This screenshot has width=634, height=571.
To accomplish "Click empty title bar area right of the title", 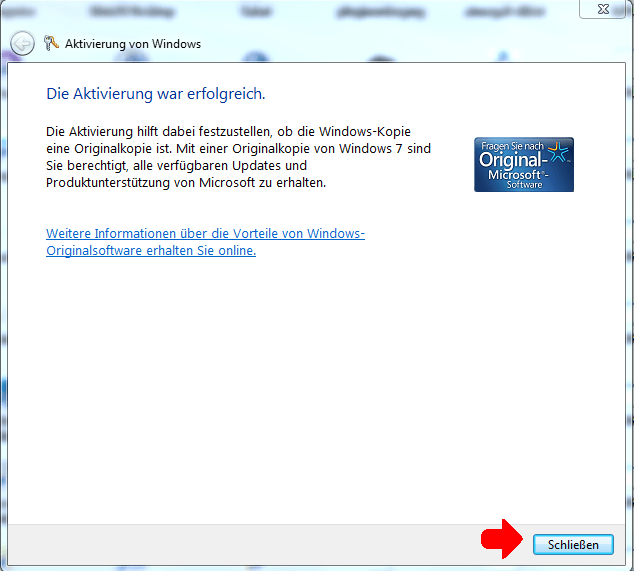I will point(400,44).
